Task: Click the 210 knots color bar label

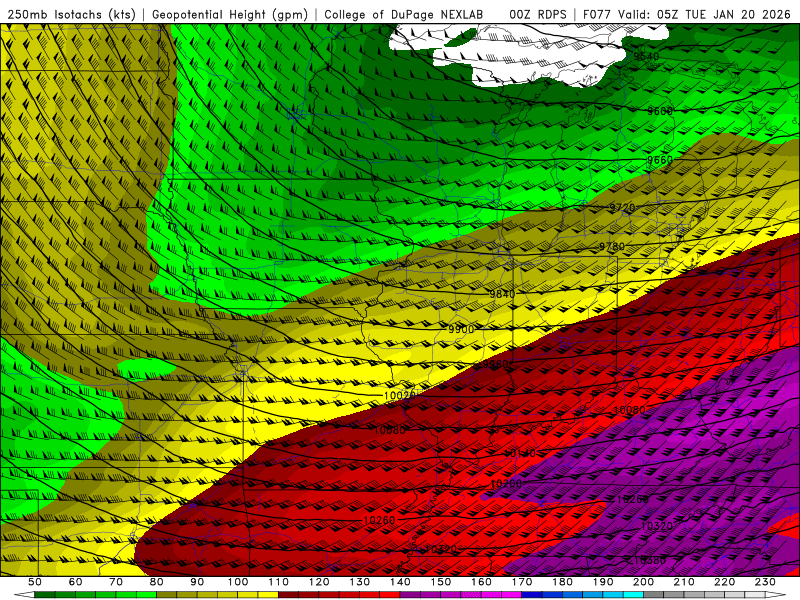Action: click(684, 582)
